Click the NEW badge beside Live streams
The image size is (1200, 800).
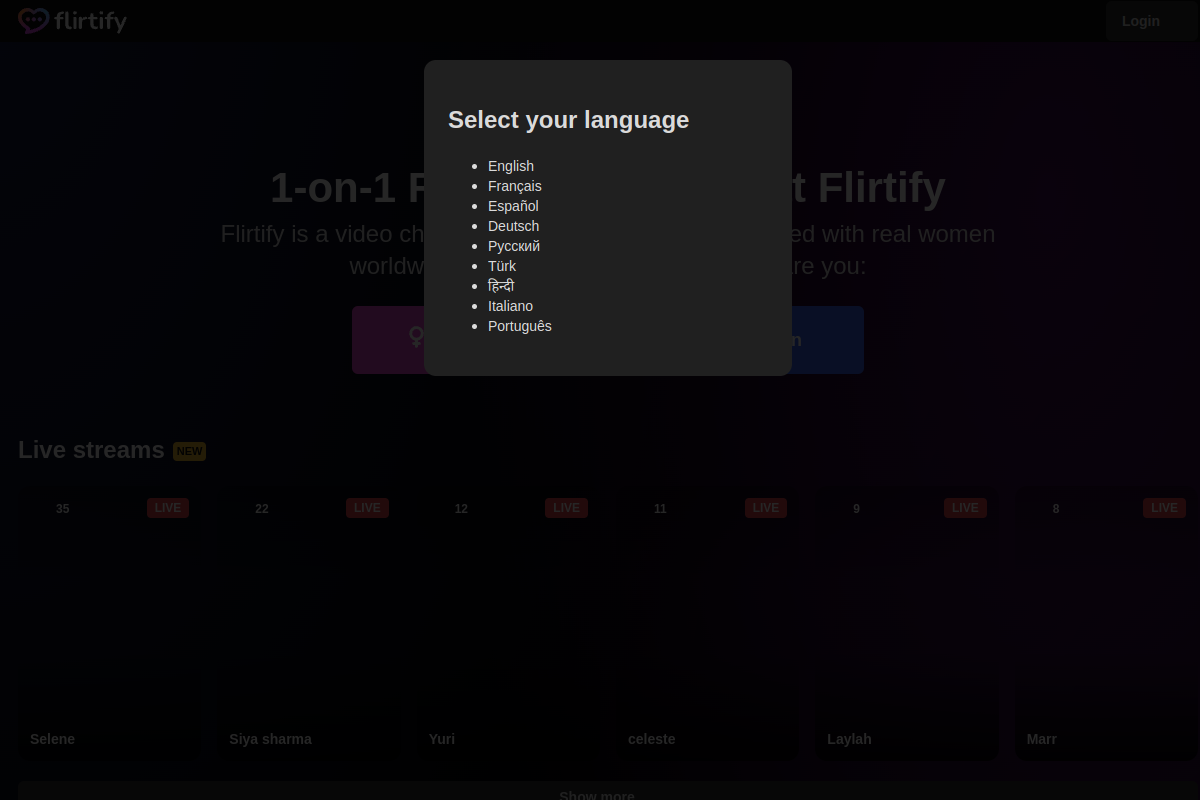click(x=189, y=451)
